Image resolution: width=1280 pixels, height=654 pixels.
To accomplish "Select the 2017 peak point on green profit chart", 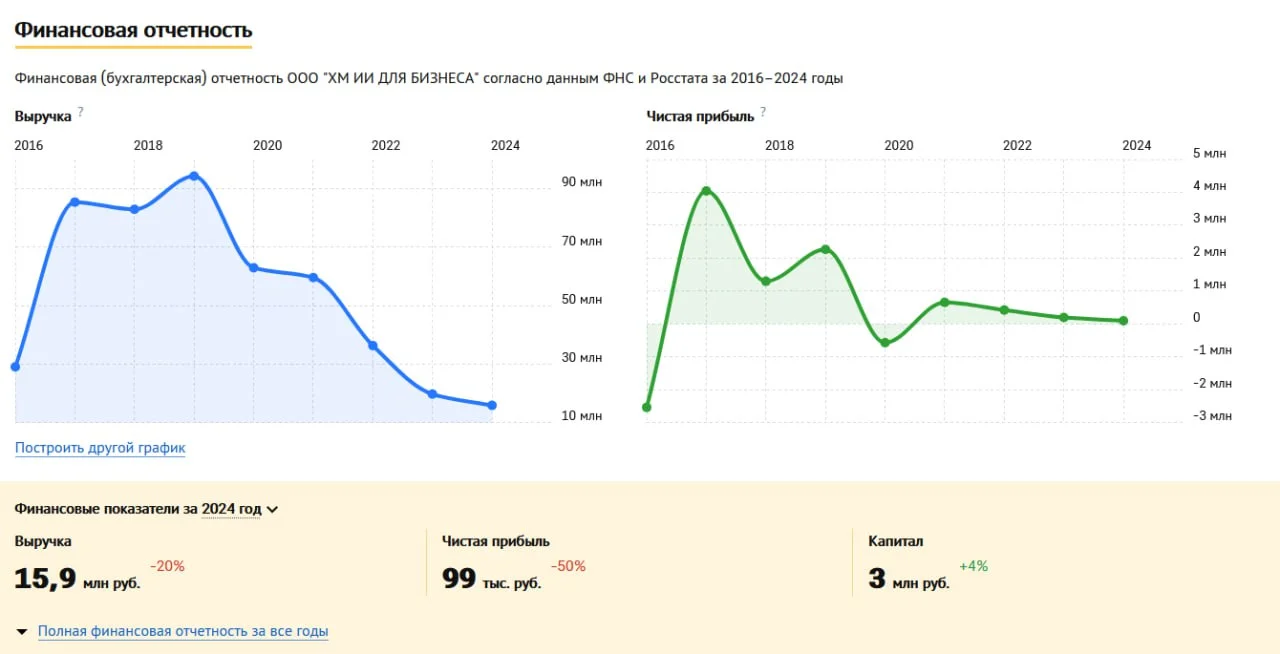I will point(706,191).
